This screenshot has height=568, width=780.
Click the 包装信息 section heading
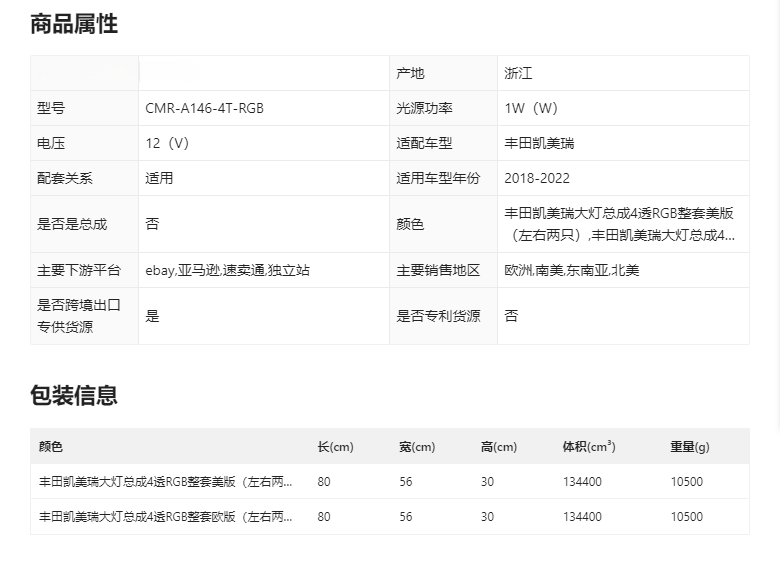click(x=74, y=395)
